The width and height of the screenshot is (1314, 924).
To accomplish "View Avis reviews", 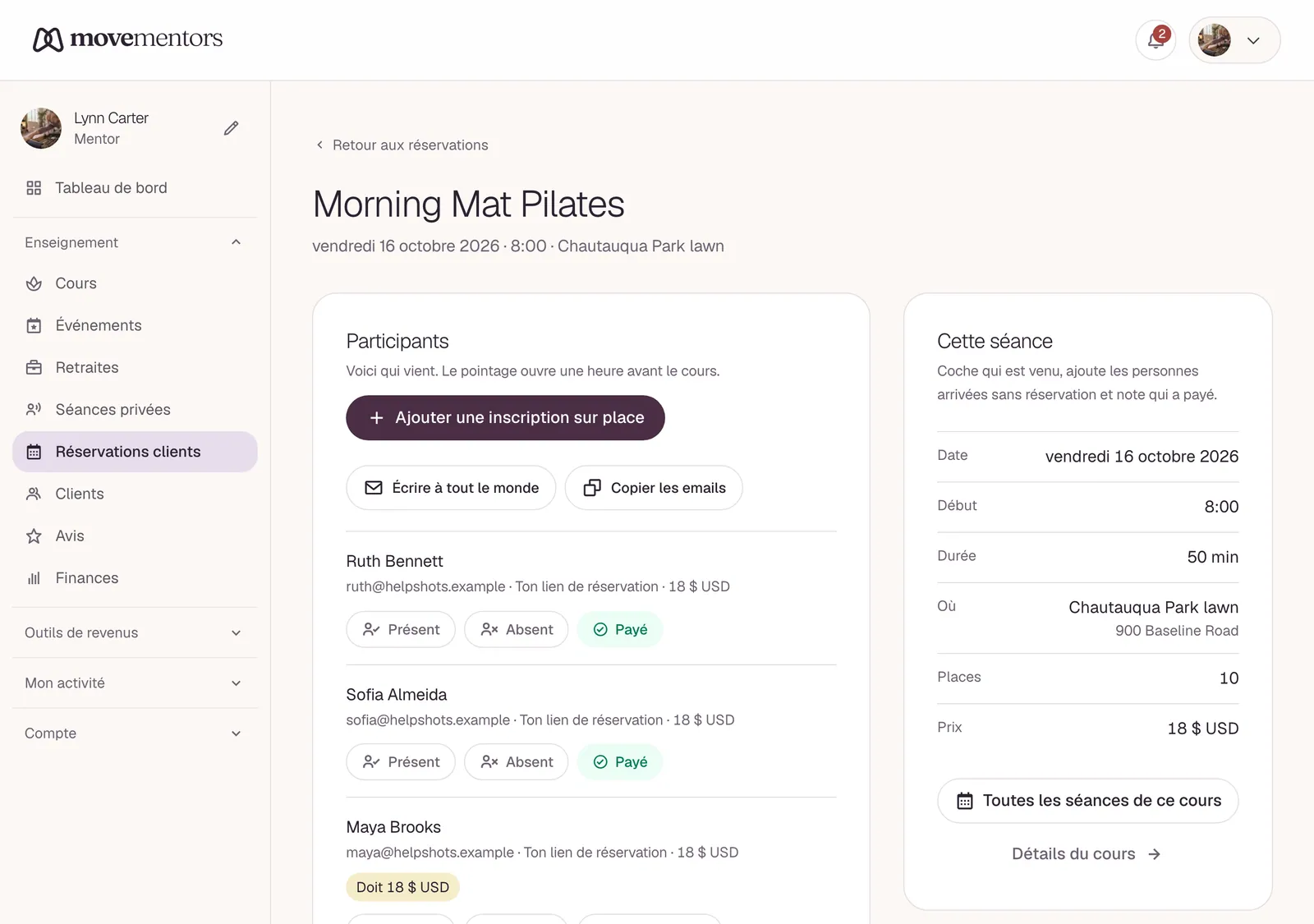I will click(x=135, y=536).
